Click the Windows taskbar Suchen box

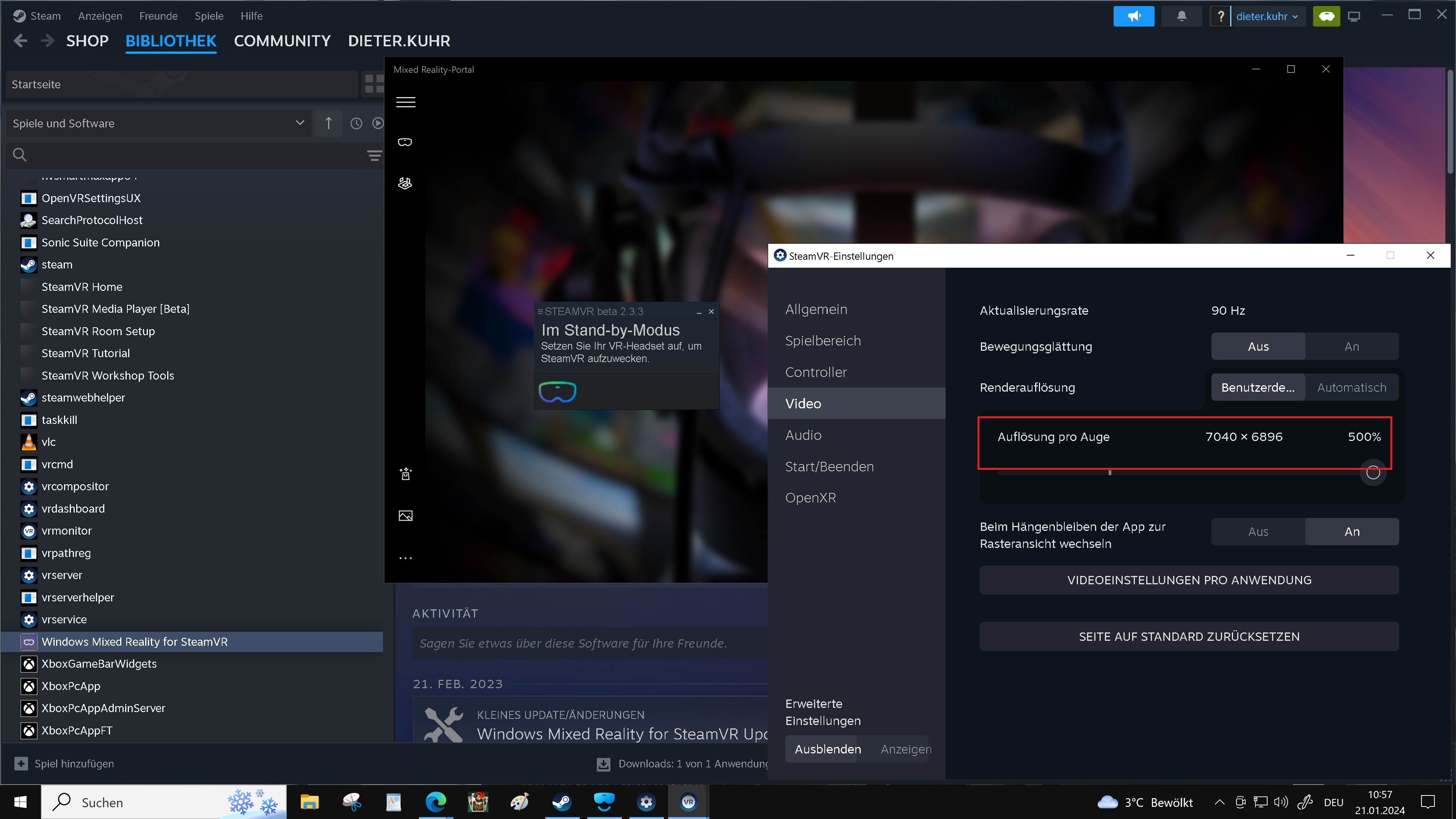[x=164, y=802]
